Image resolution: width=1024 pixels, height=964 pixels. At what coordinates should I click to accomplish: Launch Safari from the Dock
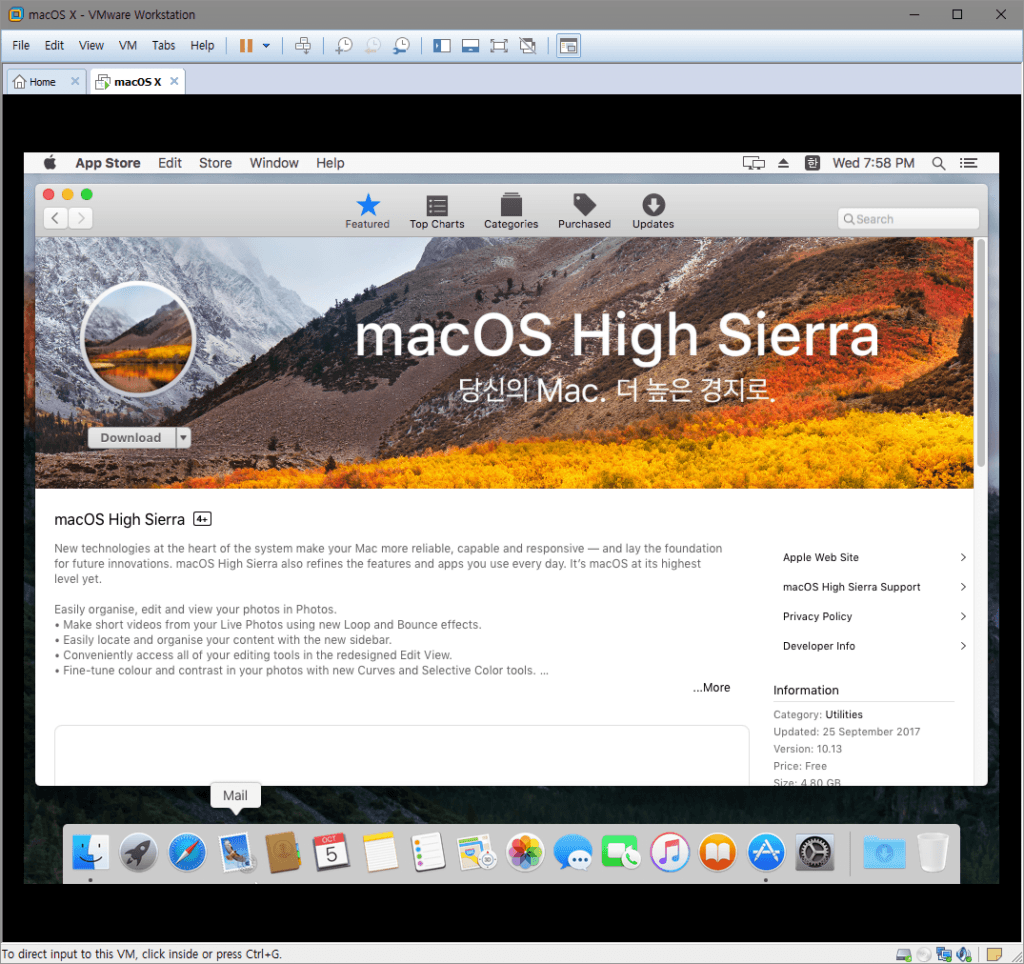click(x=187, y=852)
